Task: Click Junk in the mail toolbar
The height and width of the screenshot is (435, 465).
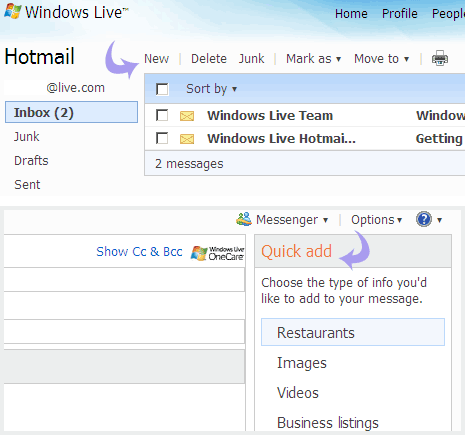Action: coord(251,59)
